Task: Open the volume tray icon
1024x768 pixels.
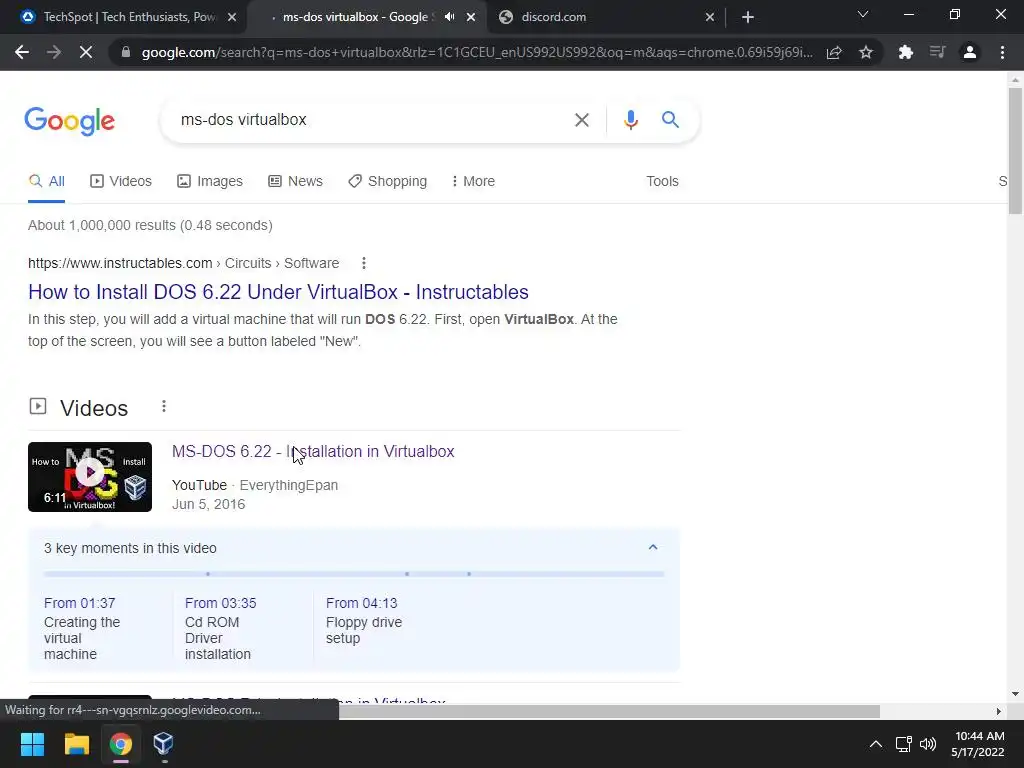Action: (928, 744)
